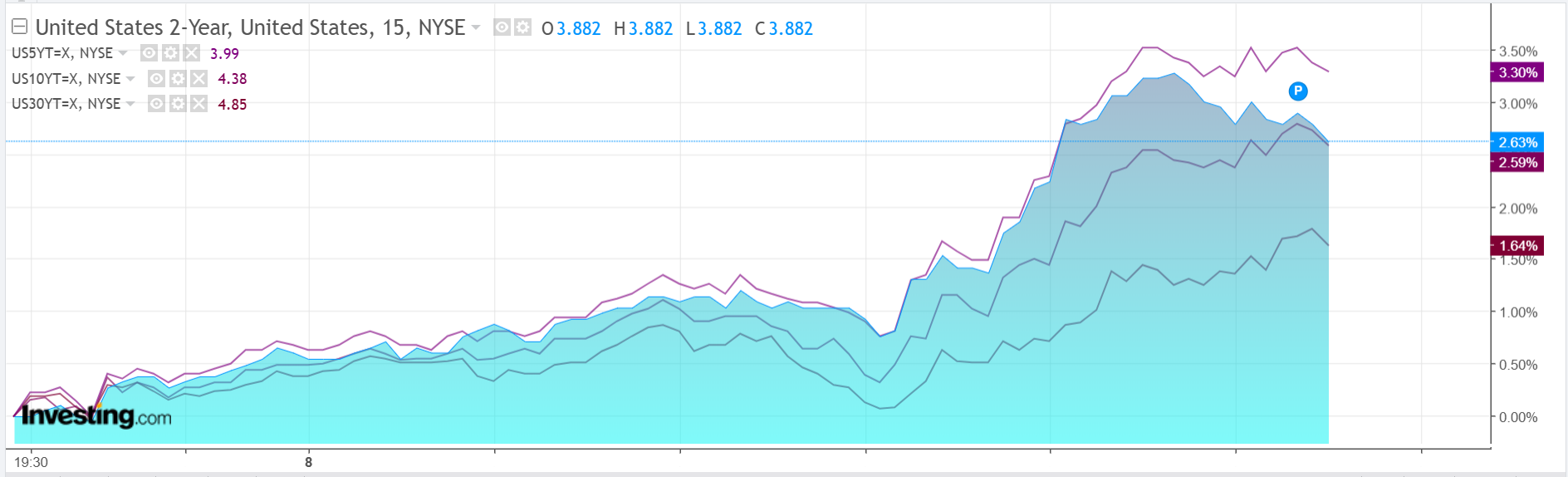
Task: Open US5YT=X series settings gear
Action: coord(170,53)
